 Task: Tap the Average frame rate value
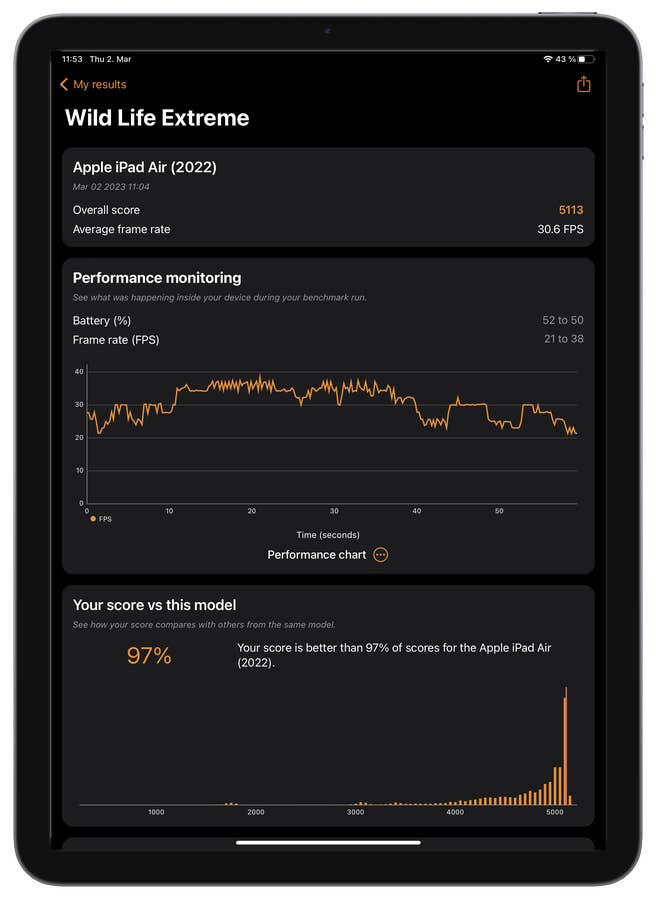coord(560,230)
